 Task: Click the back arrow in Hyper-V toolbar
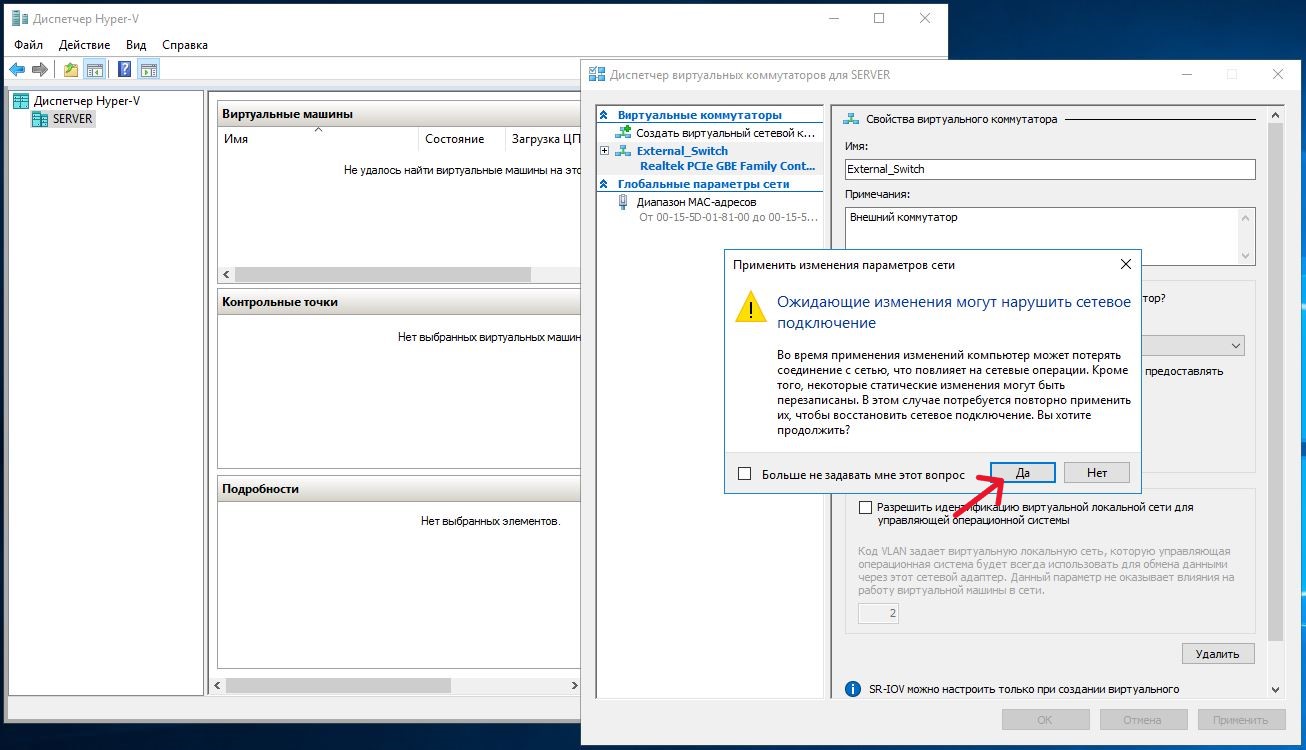coord(17,70)
